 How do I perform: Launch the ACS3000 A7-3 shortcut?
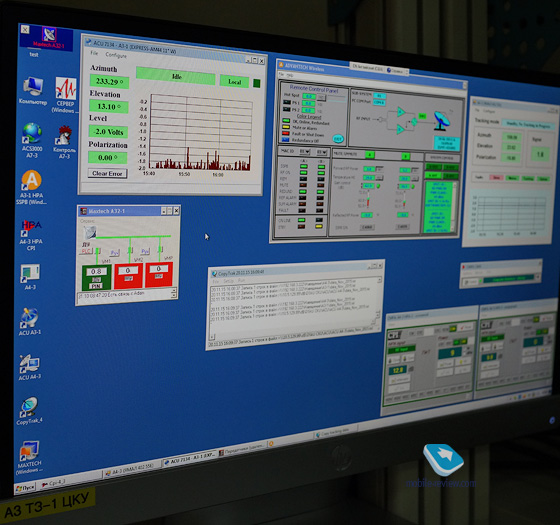32,140
